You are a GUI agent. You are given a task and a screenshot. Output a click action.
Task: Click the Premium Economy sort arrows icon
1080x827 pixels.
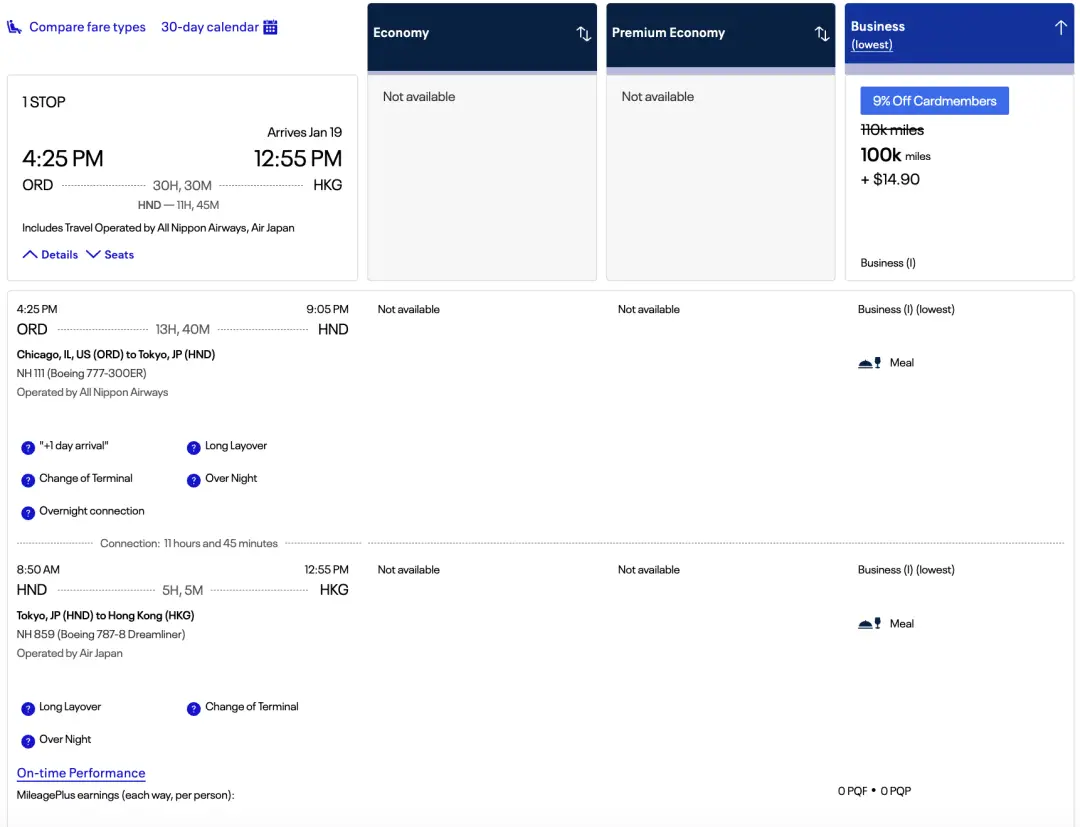coord(822,33)
